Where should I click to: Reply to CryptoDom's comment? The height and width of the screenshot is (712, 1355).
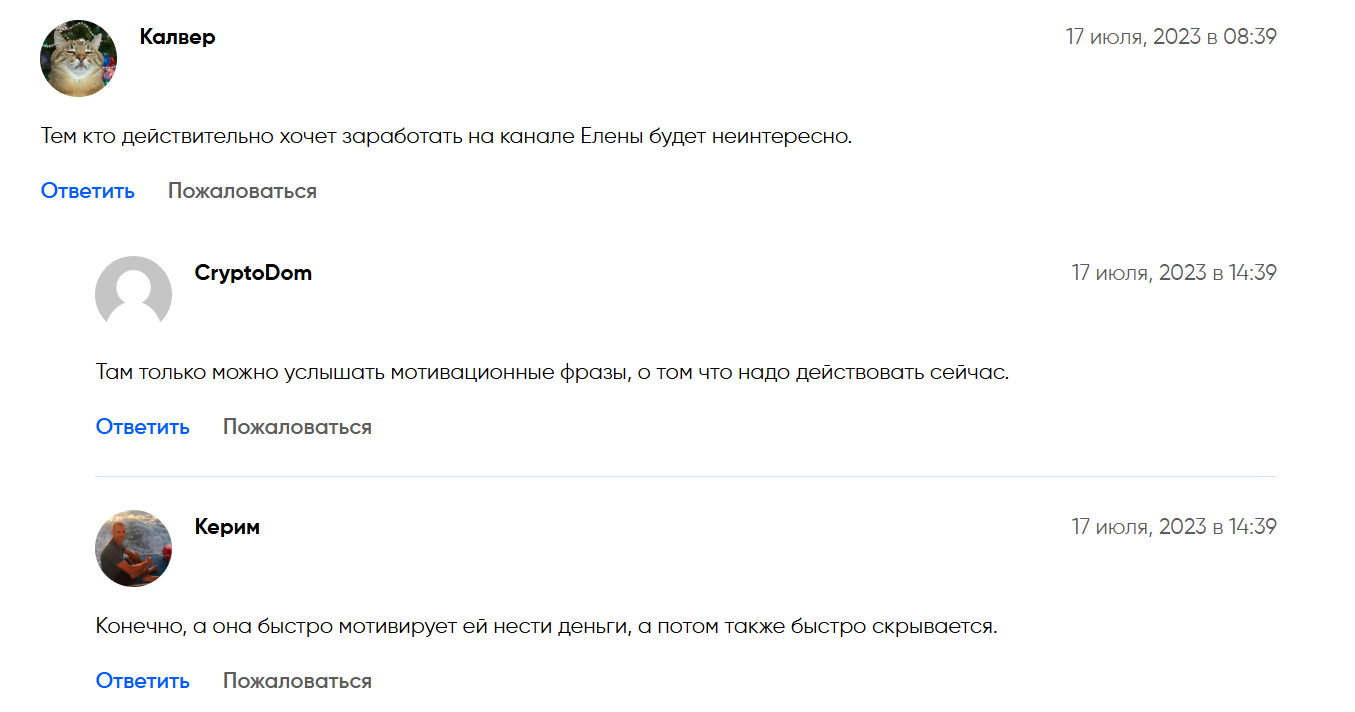click(143, 427)
